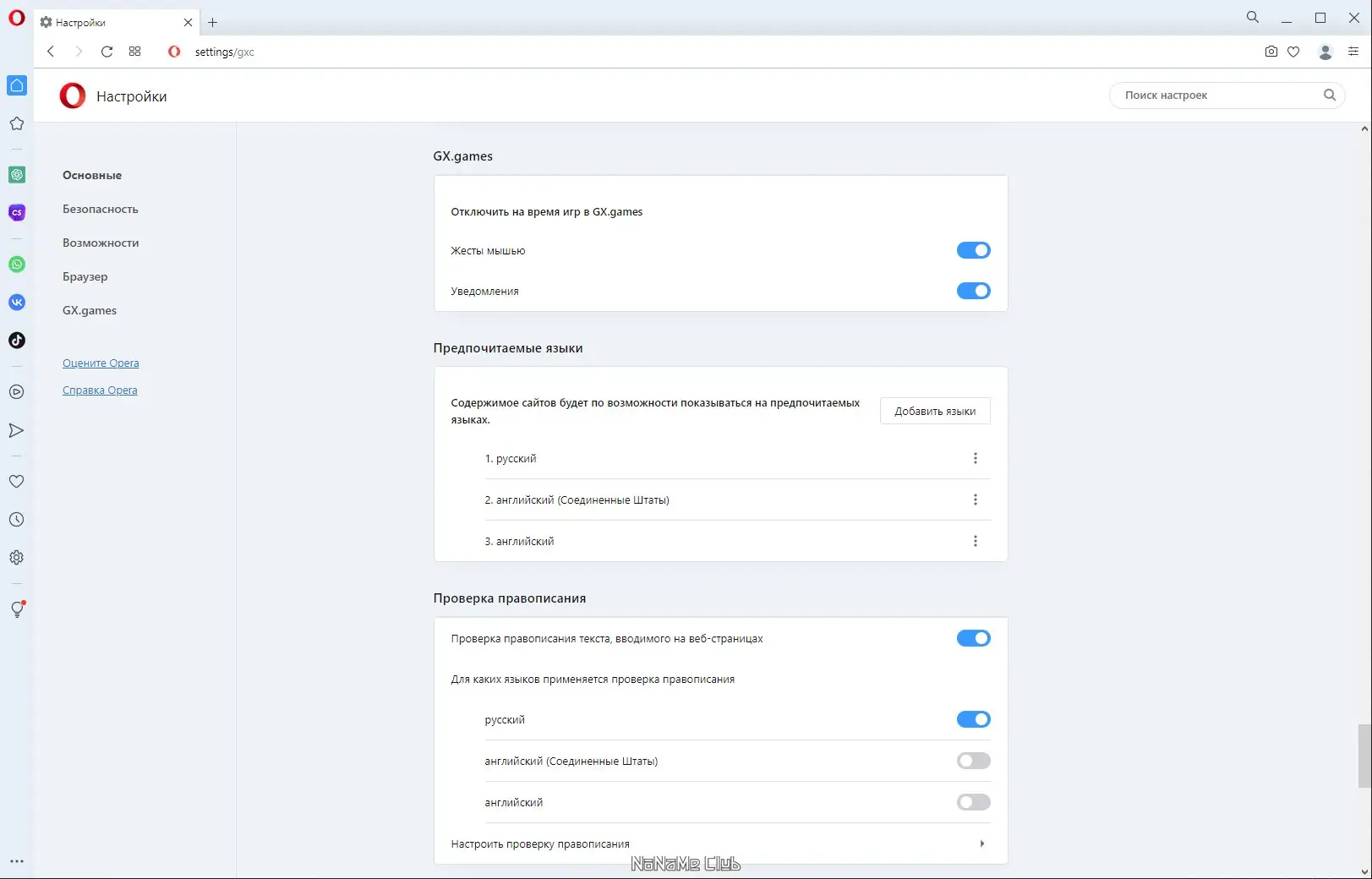
Task: Focus the Поиск настроек search field
Action: 1217,96
